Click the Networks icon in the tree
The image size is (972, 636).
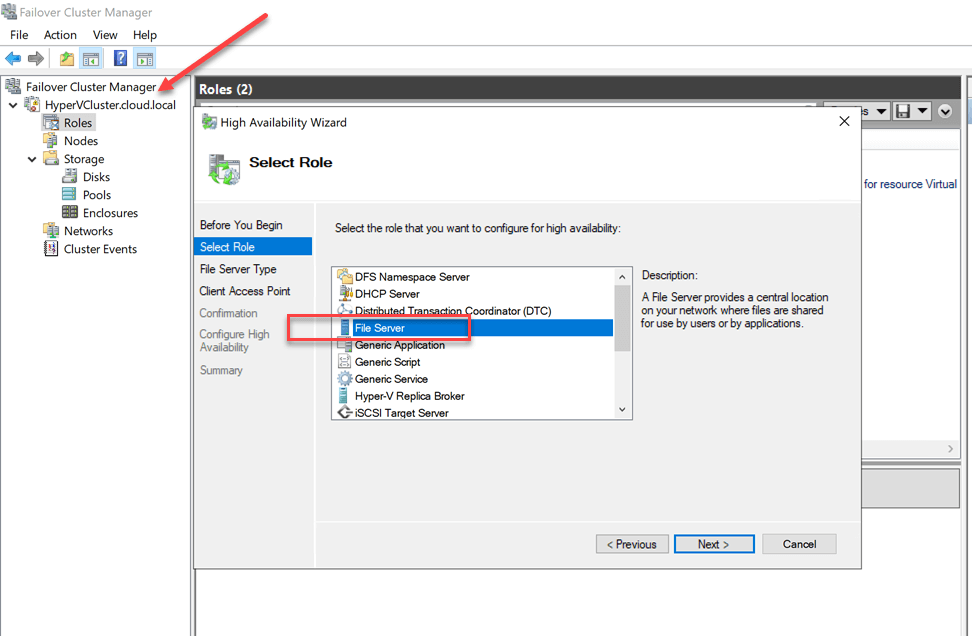[x=51, y=231]
